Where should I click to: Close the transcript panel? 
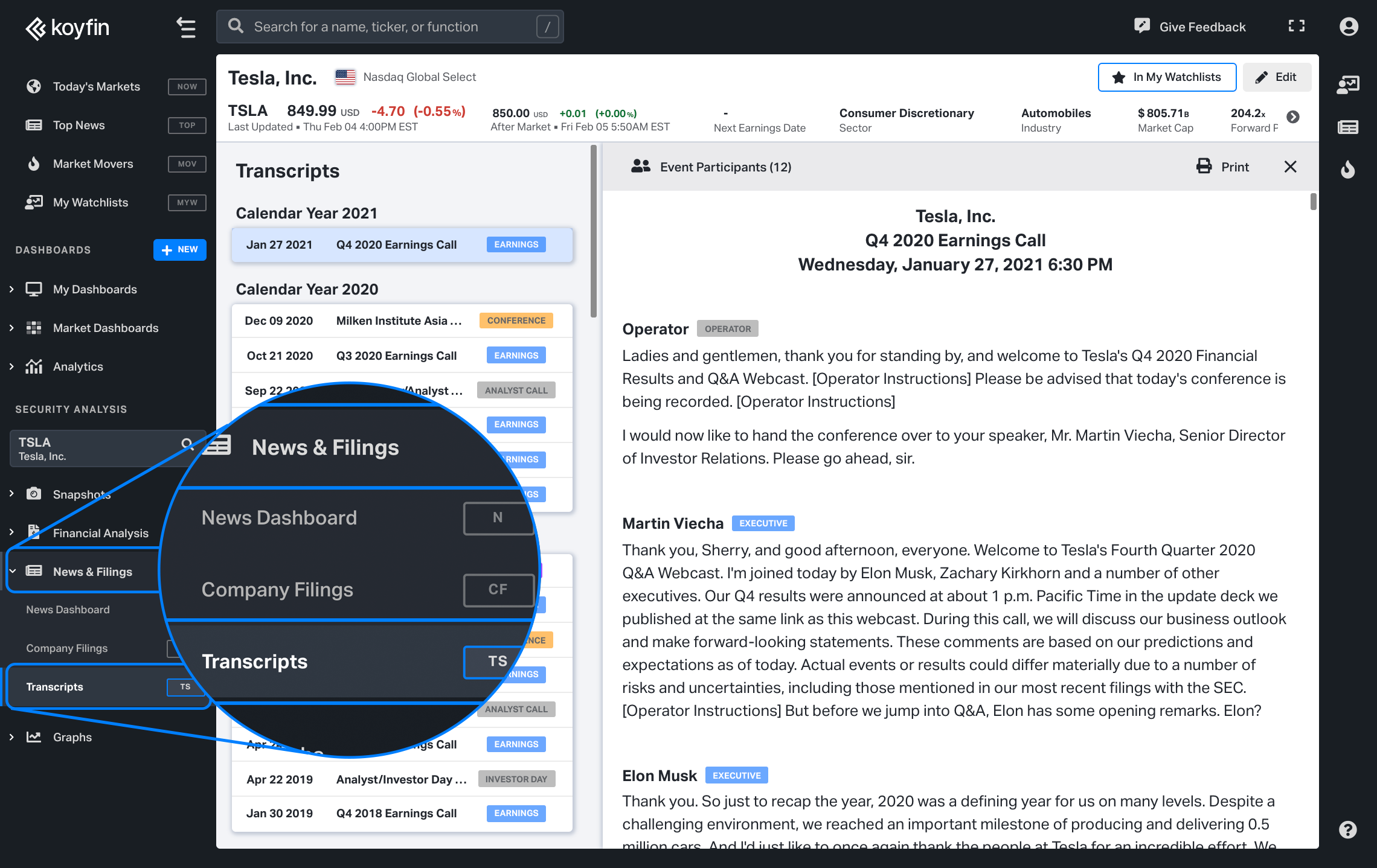1291,167
